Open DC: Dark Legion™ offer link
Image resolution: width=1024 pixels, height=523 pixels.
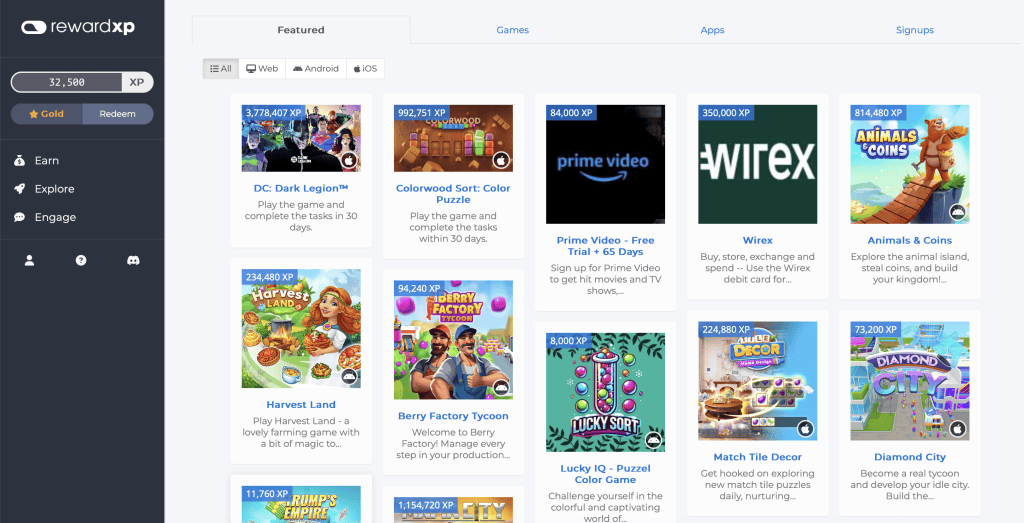point(301,188)
